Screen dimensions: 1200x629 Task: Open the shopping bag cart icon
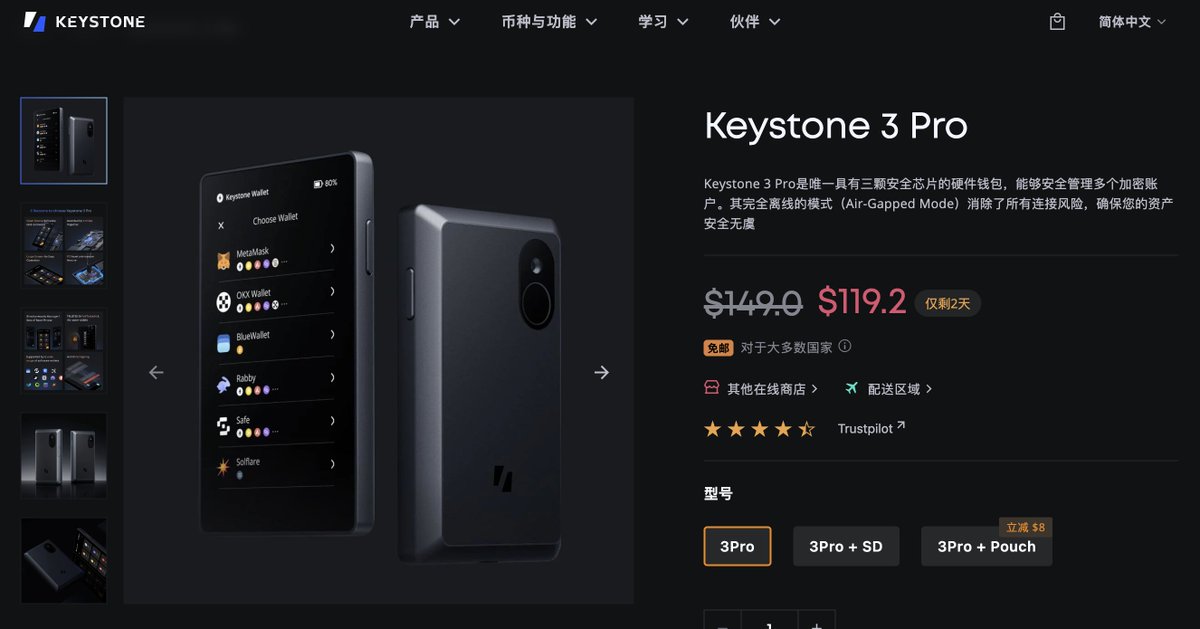(x=1057, y=22)
